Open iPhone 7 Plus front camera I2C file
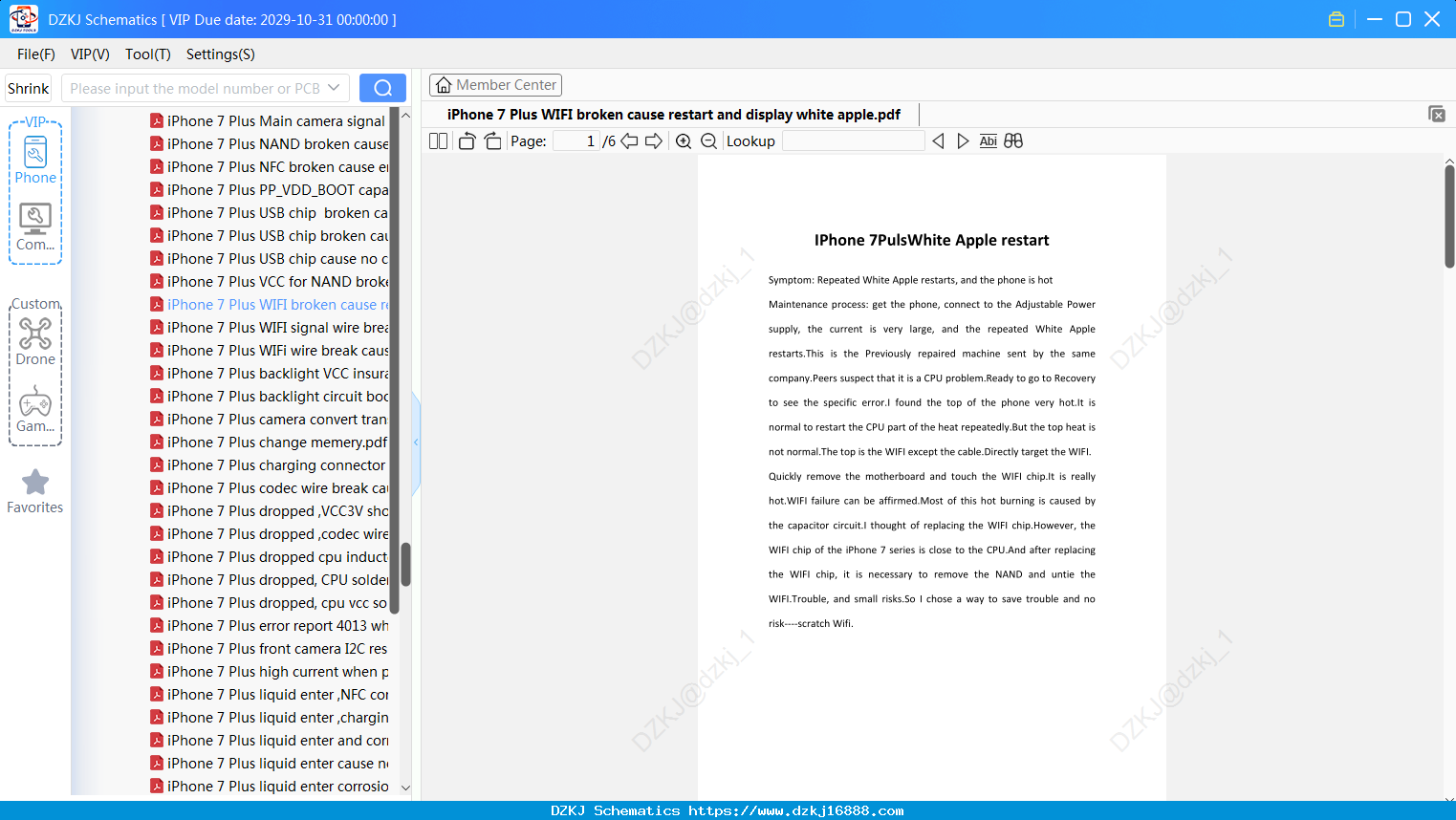This screenshot has height=820, width=1456. coord(270,649)
